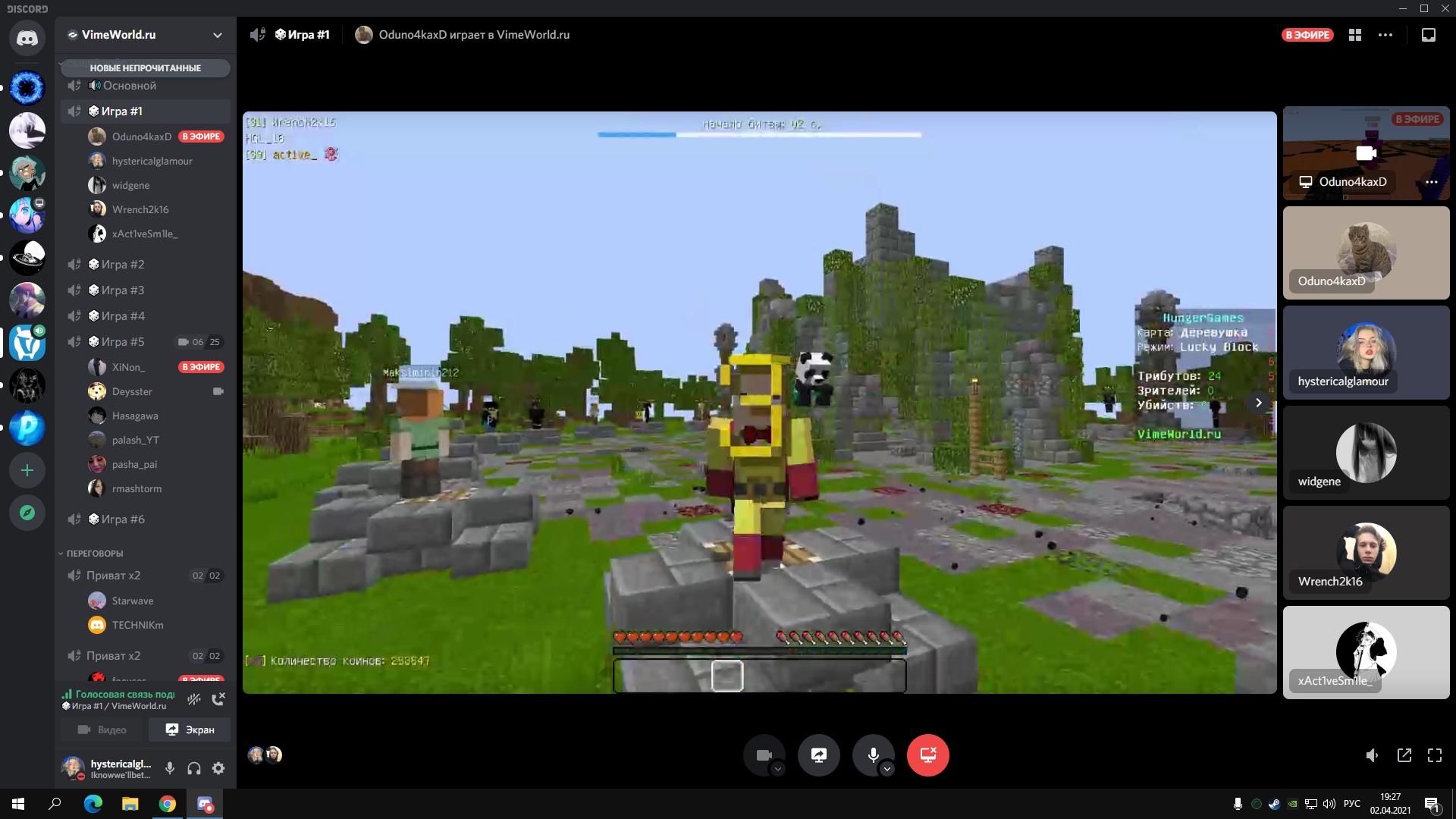Open the inbox icon in header

click(x=1429, y=35)
